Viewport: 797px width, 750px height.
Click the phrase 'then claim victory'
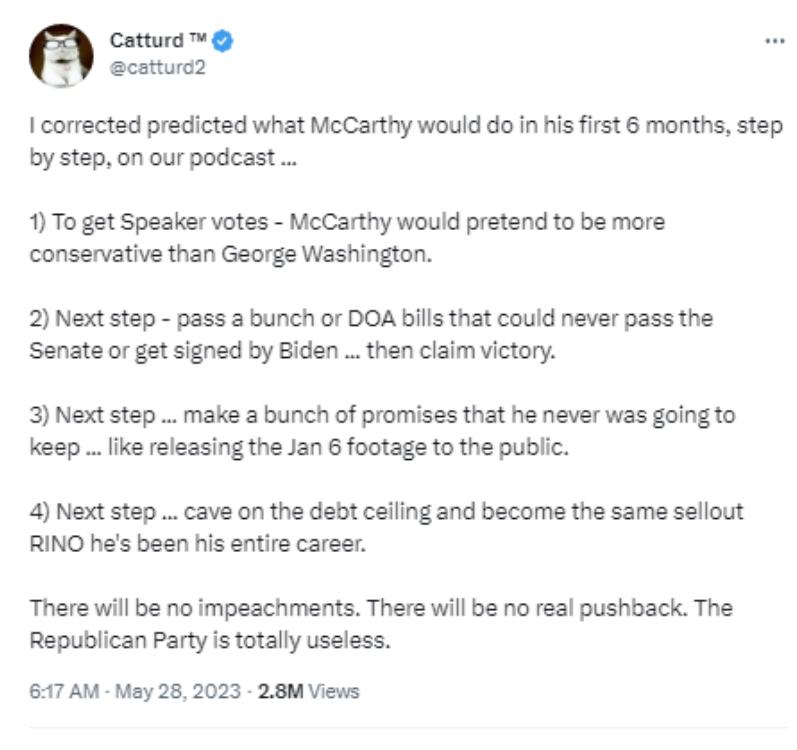[461, 351]
